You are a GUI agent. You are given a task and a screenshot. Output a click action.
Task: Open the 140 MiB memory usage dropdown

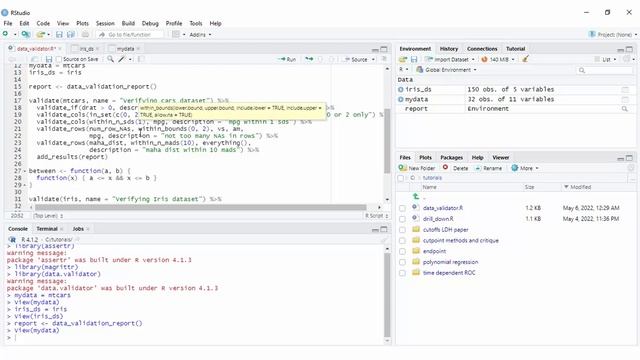[498, 59]
